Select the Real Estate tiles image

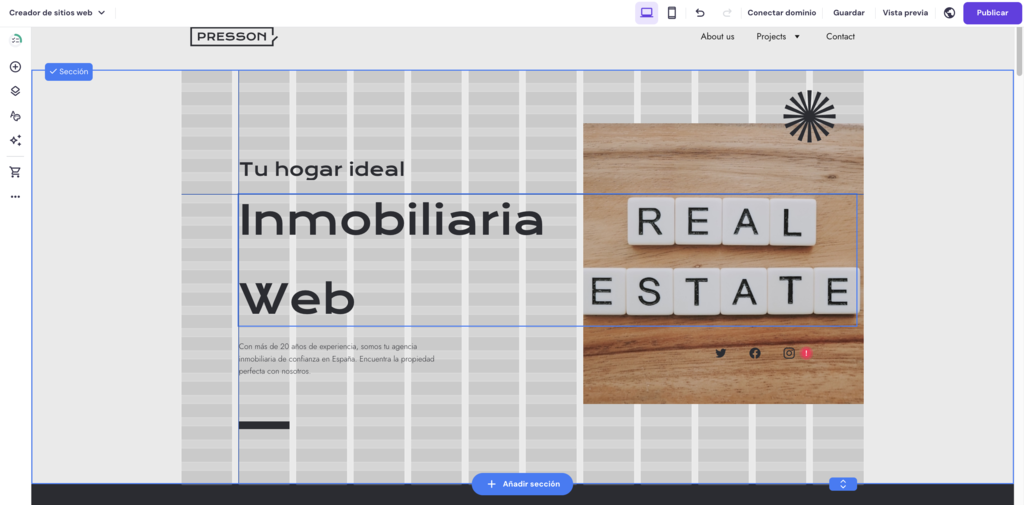coord(723,263)
